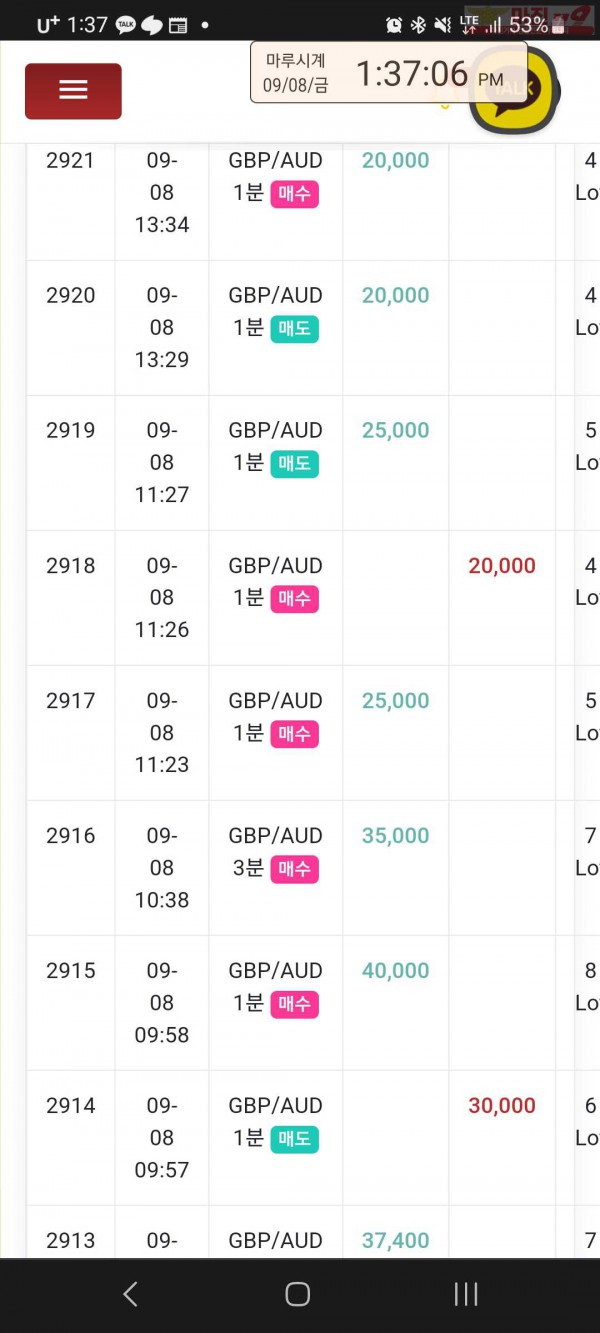
Task: Click the 매도 badge in row 2919
Action: pyautogui.click(x=295, y=464)
